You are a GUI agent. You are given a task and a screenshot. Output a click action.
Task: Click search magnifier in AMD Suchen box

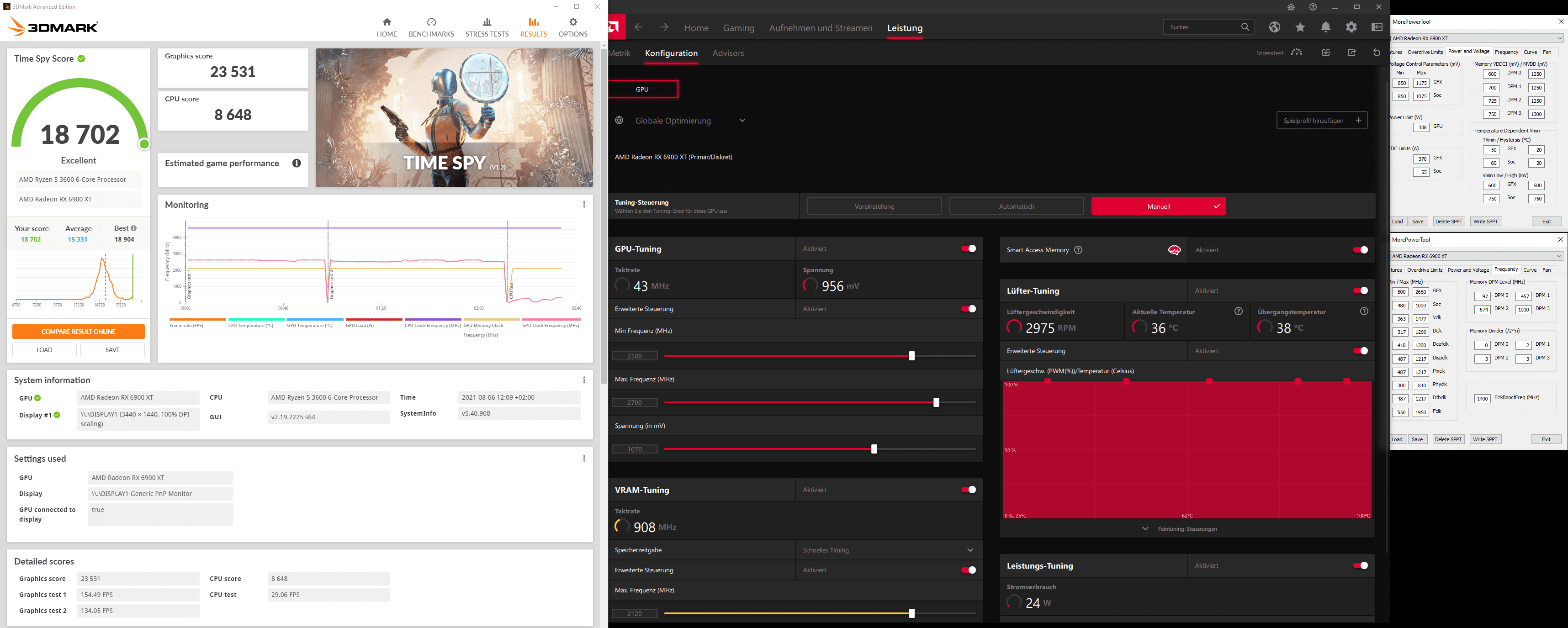(x=1245, y=27)
